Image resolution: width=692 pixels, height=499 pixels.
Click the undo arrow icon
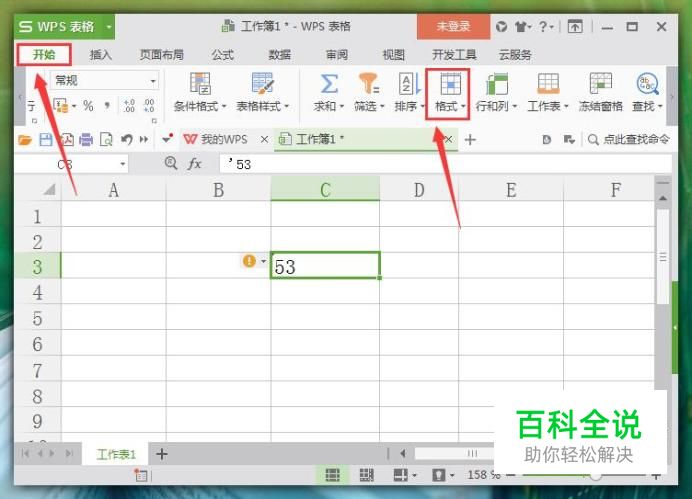tap(127, 140)
